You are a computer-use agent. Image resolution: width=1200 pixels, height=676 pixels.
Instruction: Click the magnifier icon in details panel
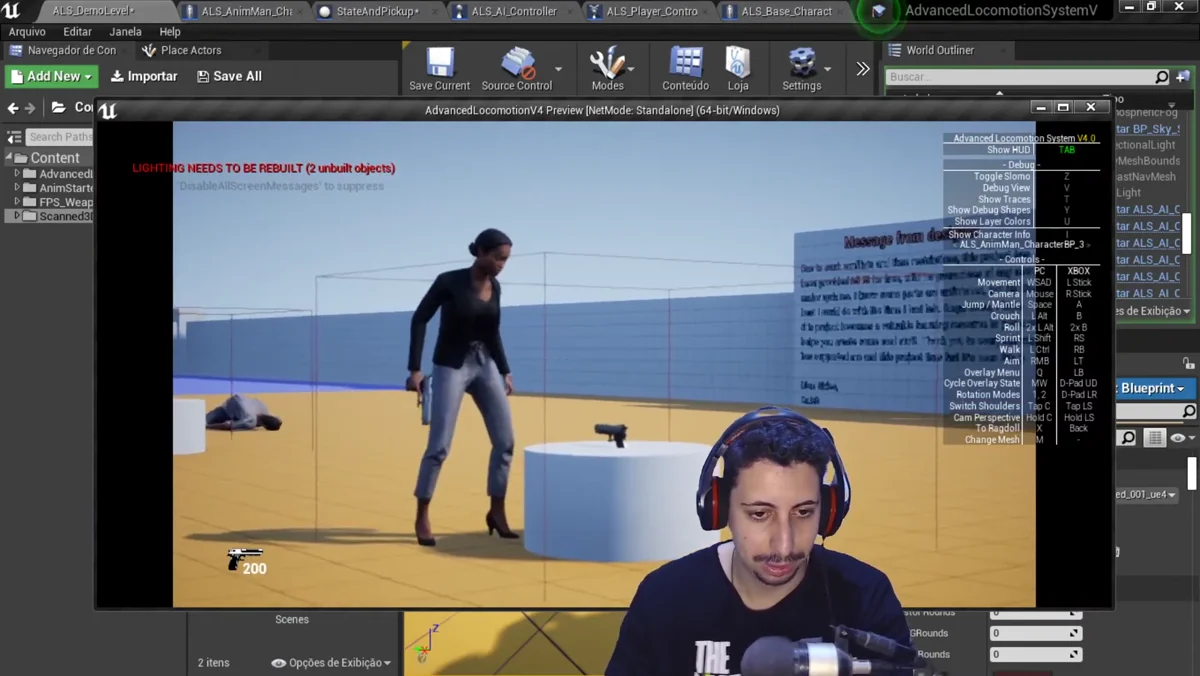click(1127, 438)
